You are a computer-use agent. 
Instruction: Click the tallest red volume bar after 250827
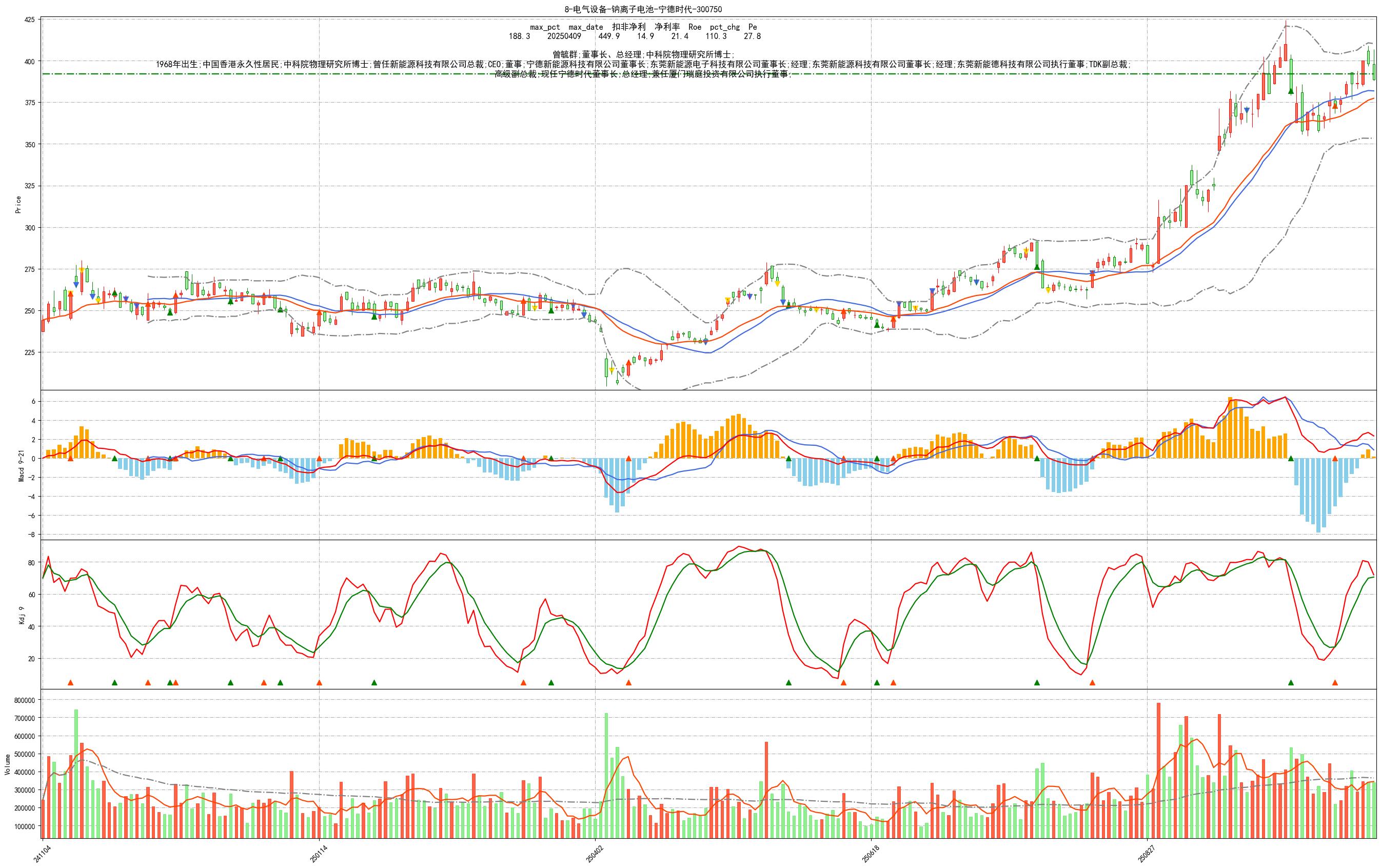point(1158,769)
